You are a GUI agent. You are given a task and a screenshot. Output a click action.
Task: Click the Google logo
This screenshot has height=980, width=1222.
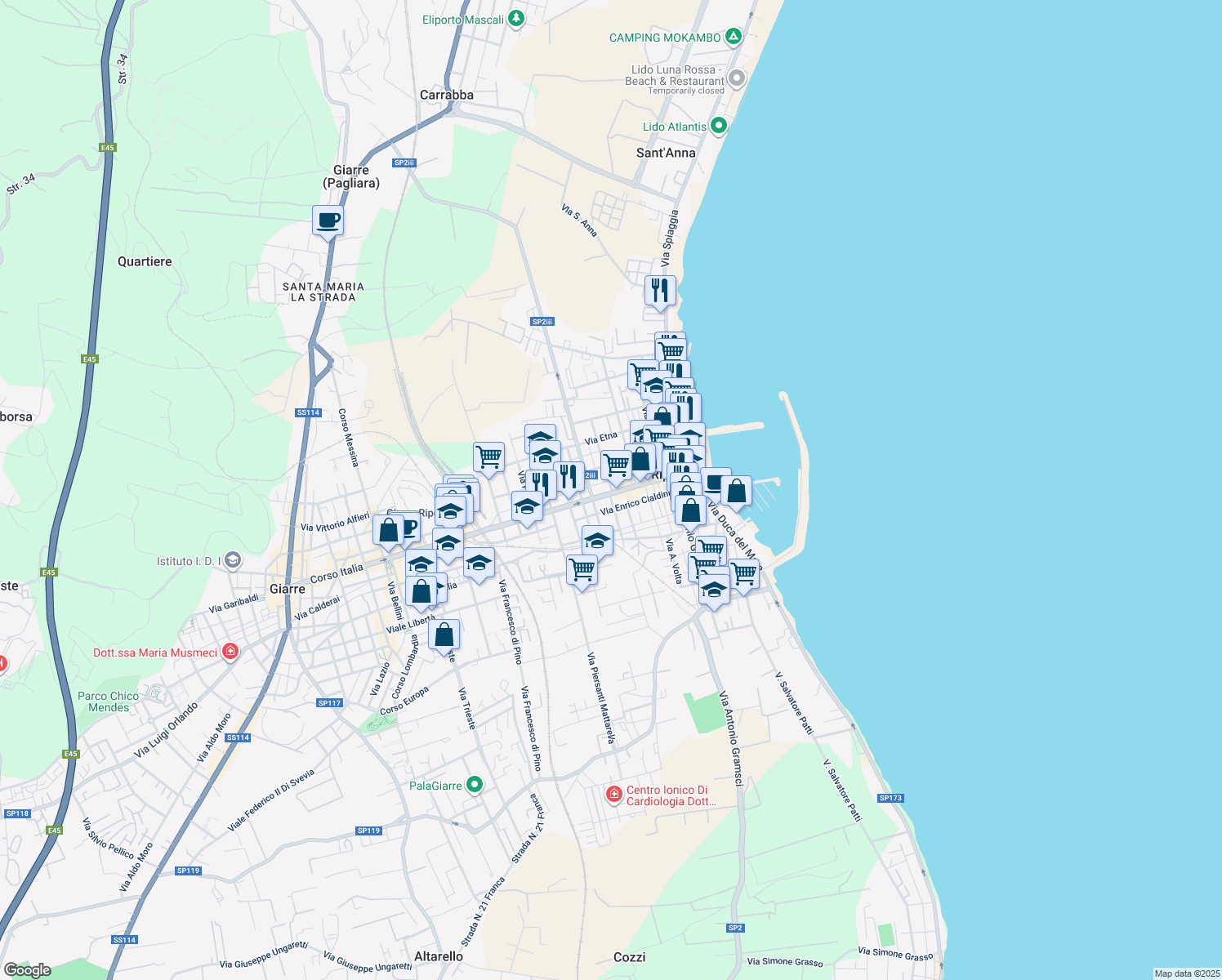click(x=28, y=969)
